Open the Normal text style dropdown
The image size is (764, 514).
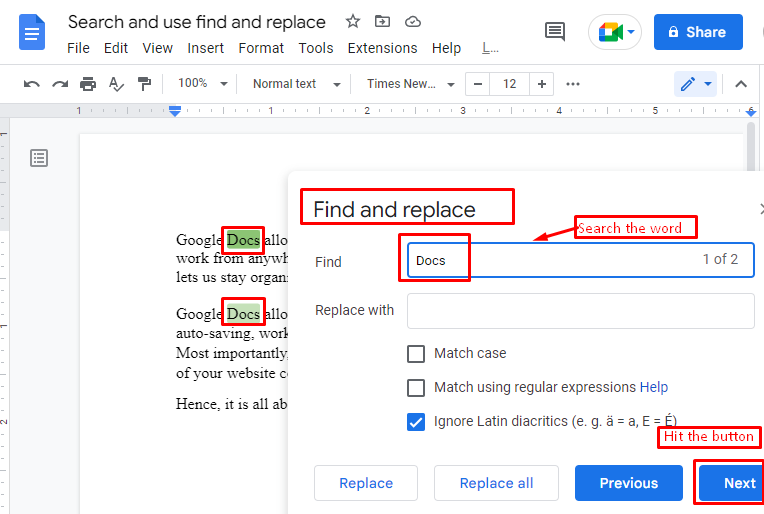pos(296,84)
